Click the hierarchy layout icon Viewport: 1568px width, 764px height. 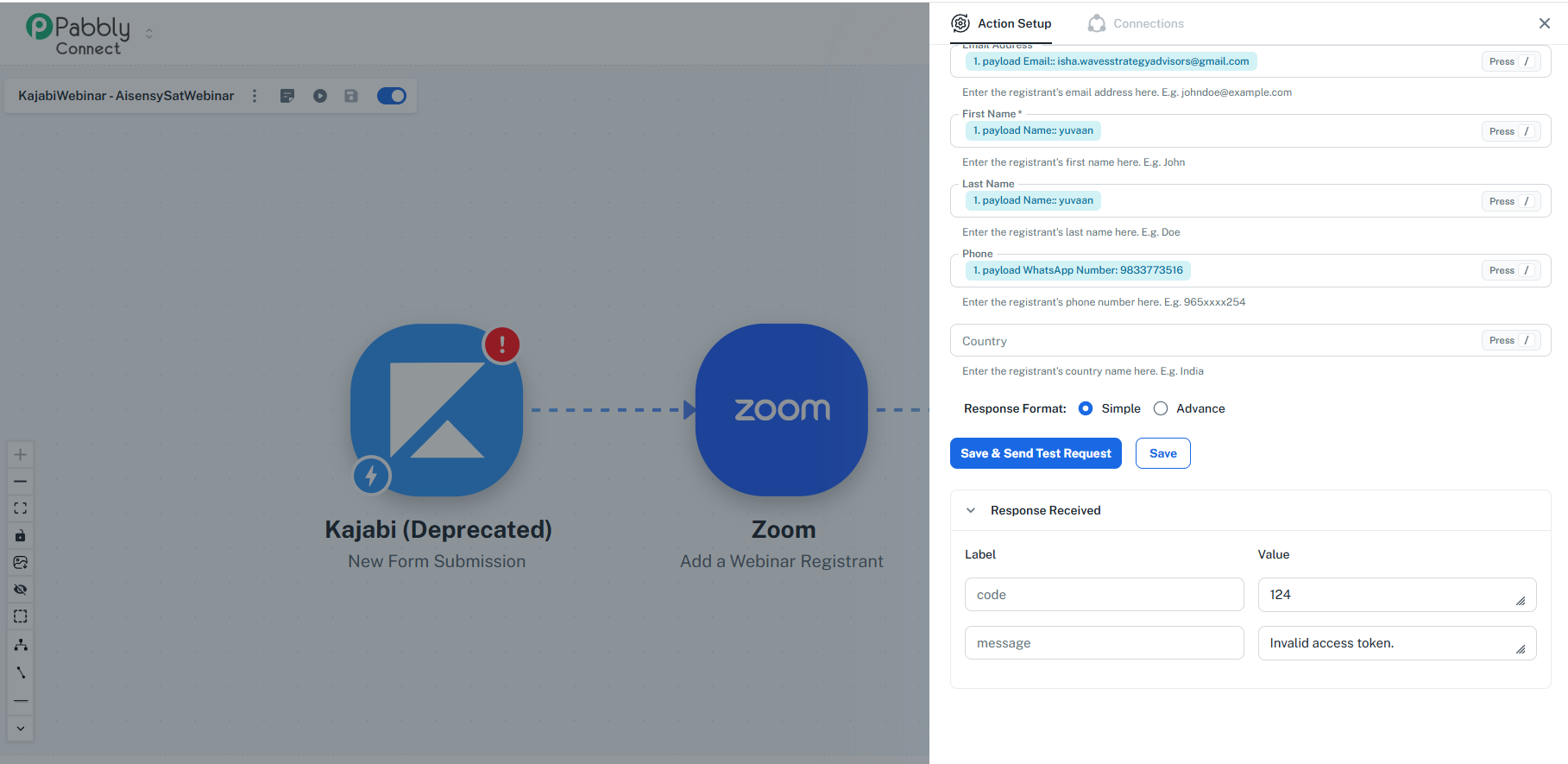click(21, 645)
